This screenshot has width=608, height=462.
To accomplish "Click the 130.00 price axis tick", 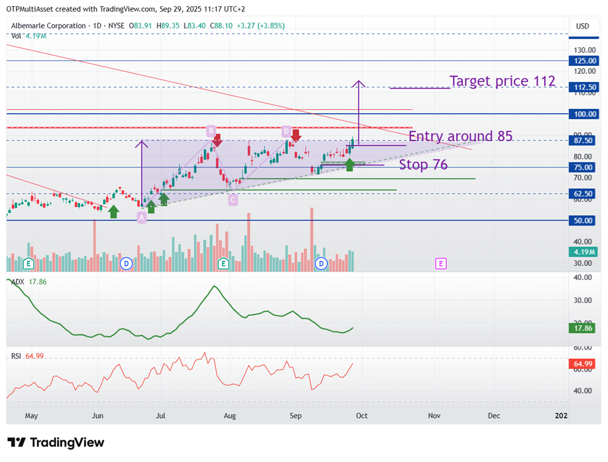I will 585,50.
